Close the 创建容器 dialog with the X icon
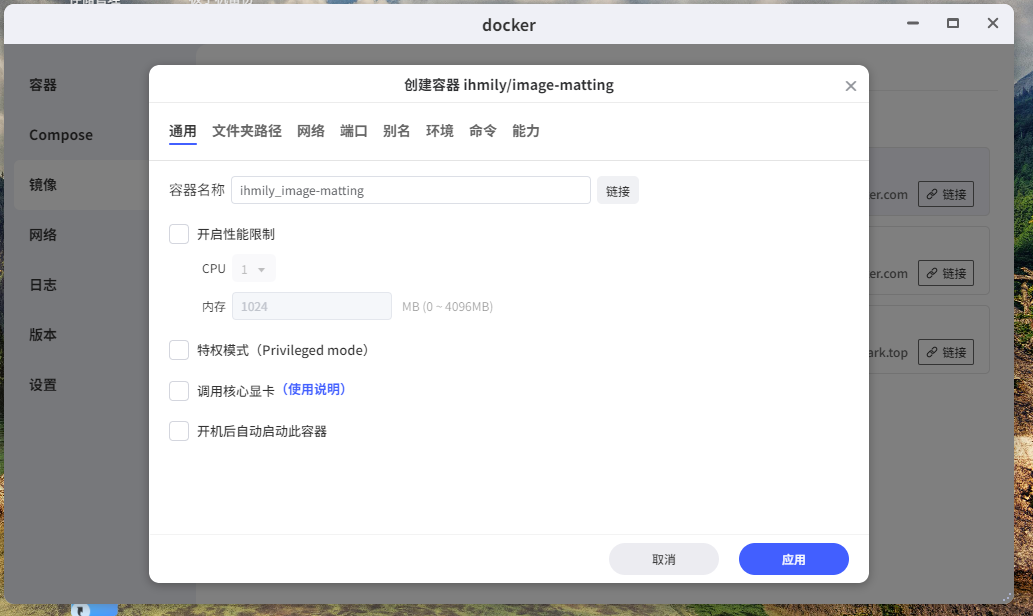Viewport: 1033px width, 616px height. [851, 86]
